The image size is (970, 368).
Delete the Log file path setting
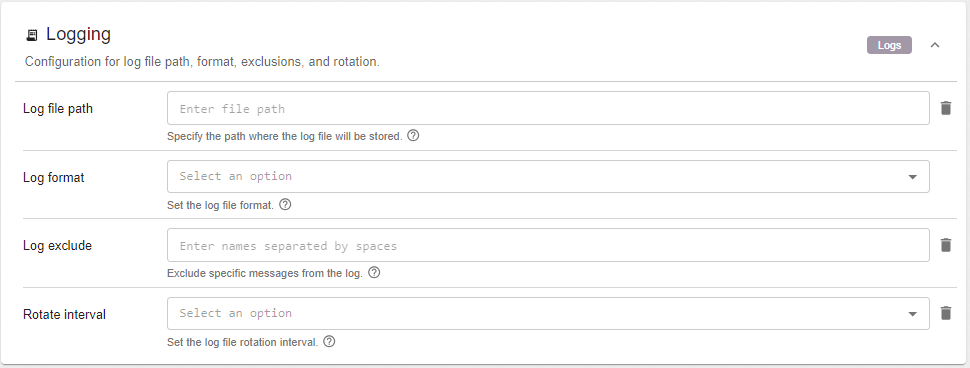(945, 108)
